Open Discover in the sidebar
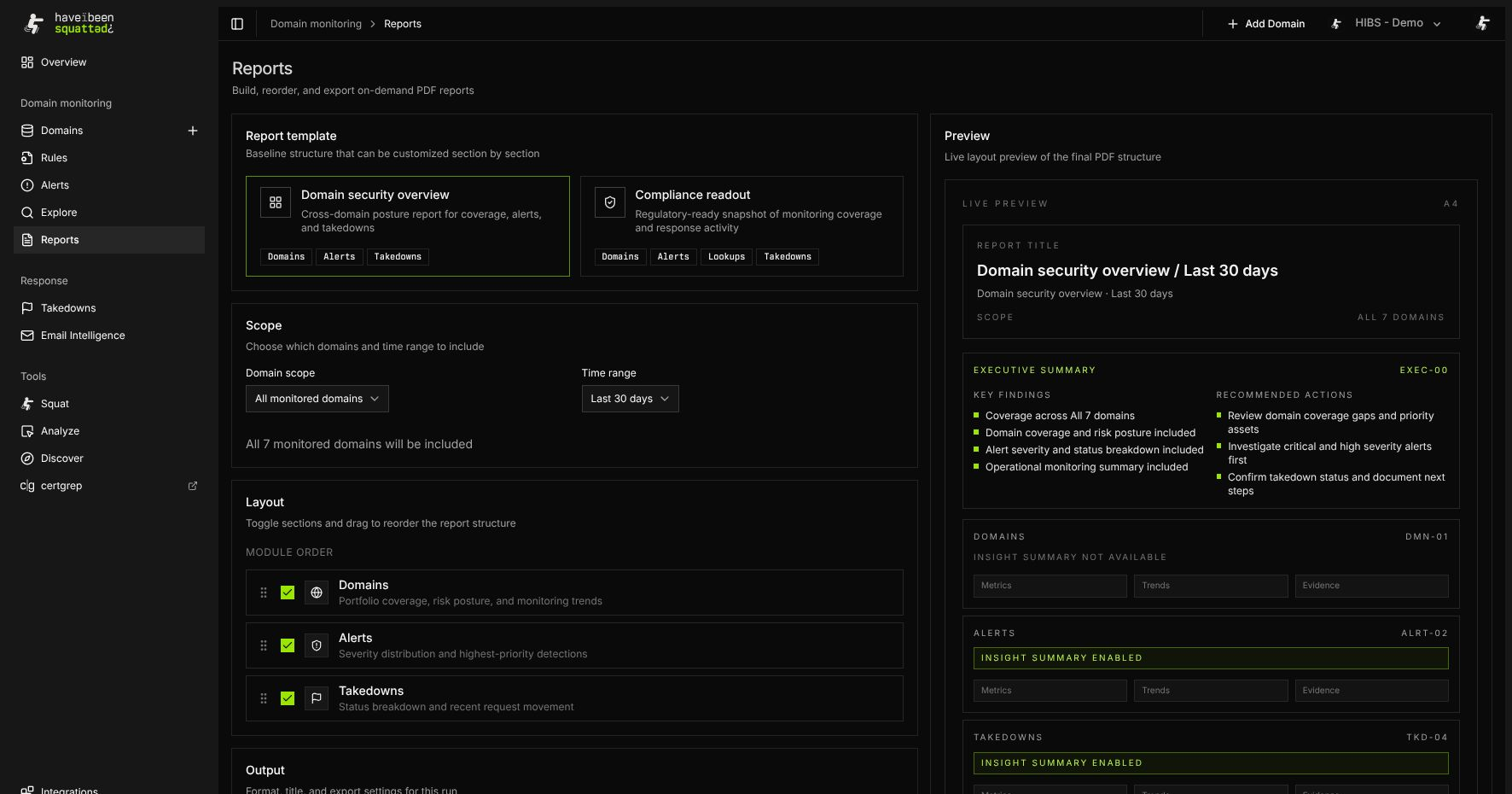This screenshot has width=1512, height=794. click(x=109, y=458)
